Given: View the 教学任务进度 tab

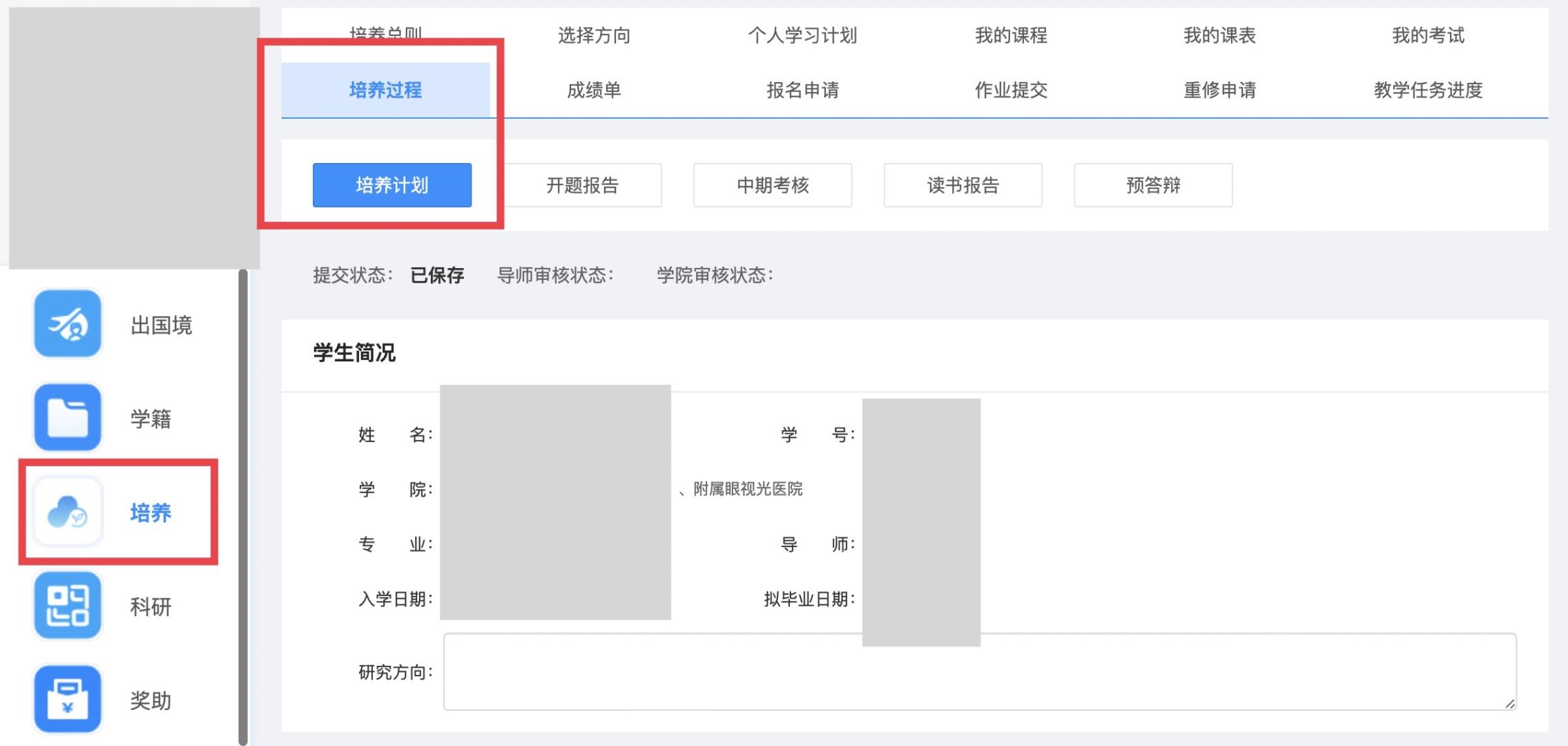Looking at the screenshot, I should click(x=1428, y=90).
